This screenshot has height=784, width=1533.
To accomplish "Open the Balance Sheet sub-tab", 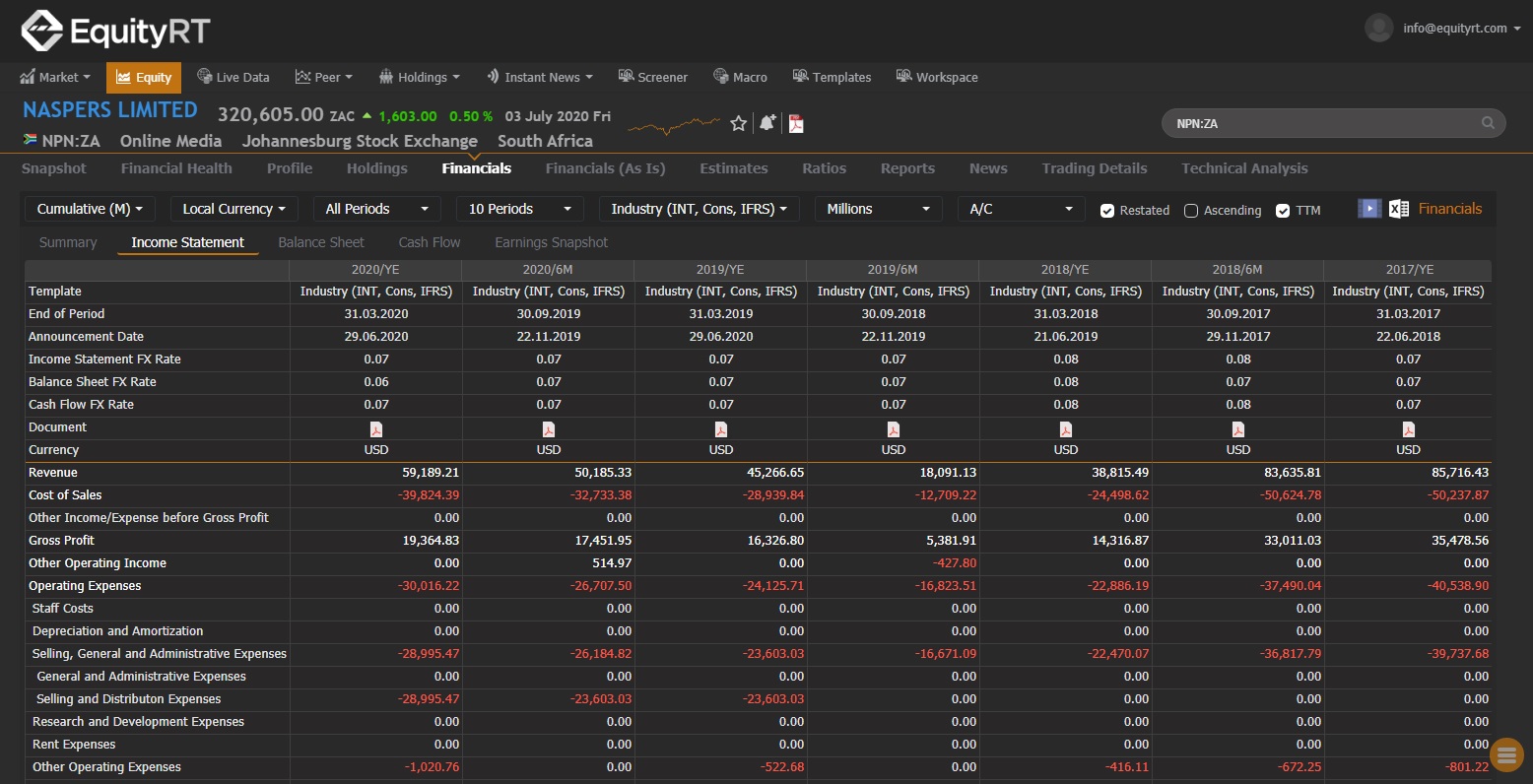I will point(321,242).
